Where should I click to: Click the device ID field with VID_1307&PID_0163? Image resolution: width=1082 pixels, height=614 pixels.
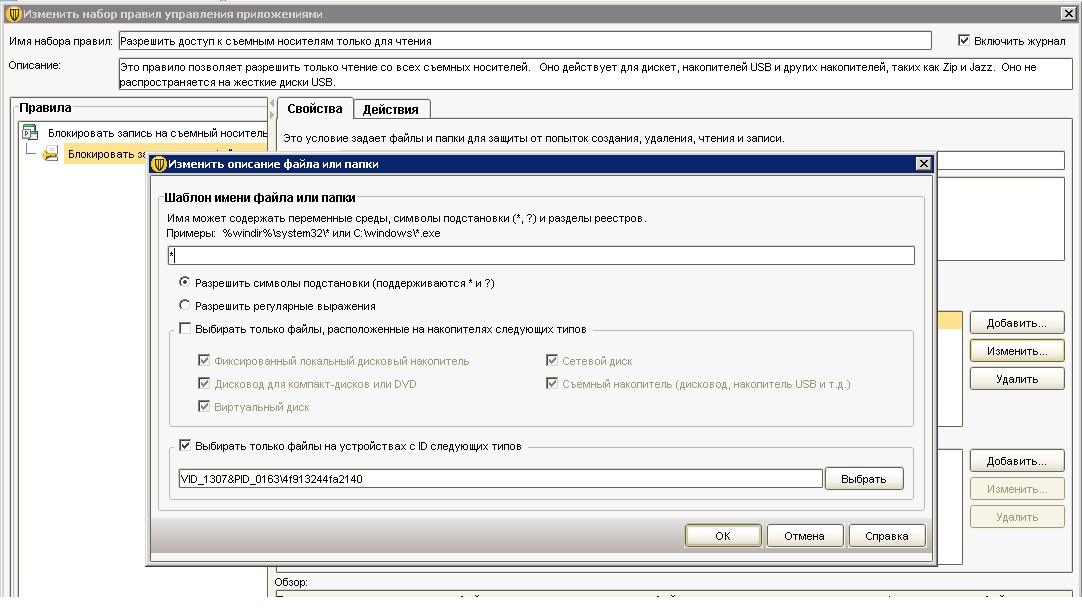500,479
